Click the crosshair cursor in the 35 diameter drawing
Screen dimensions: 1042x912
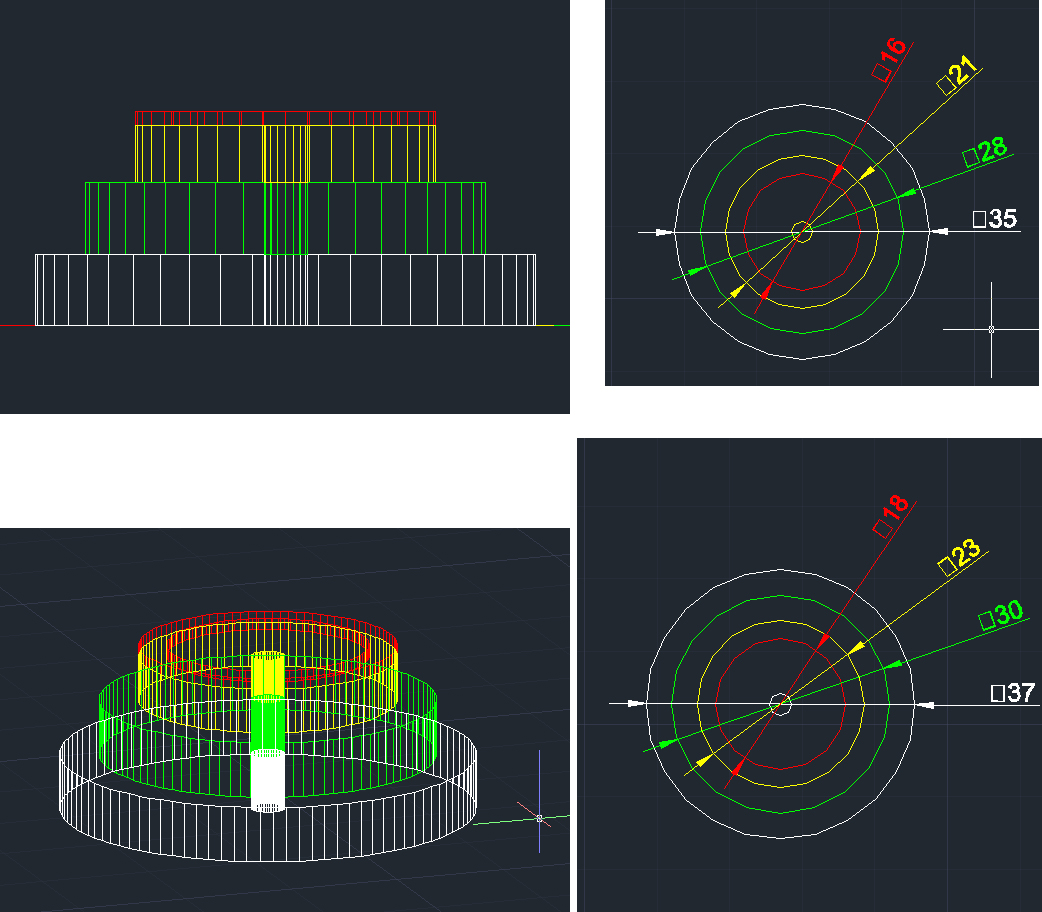pyautogui.click(x=991, y=329)
